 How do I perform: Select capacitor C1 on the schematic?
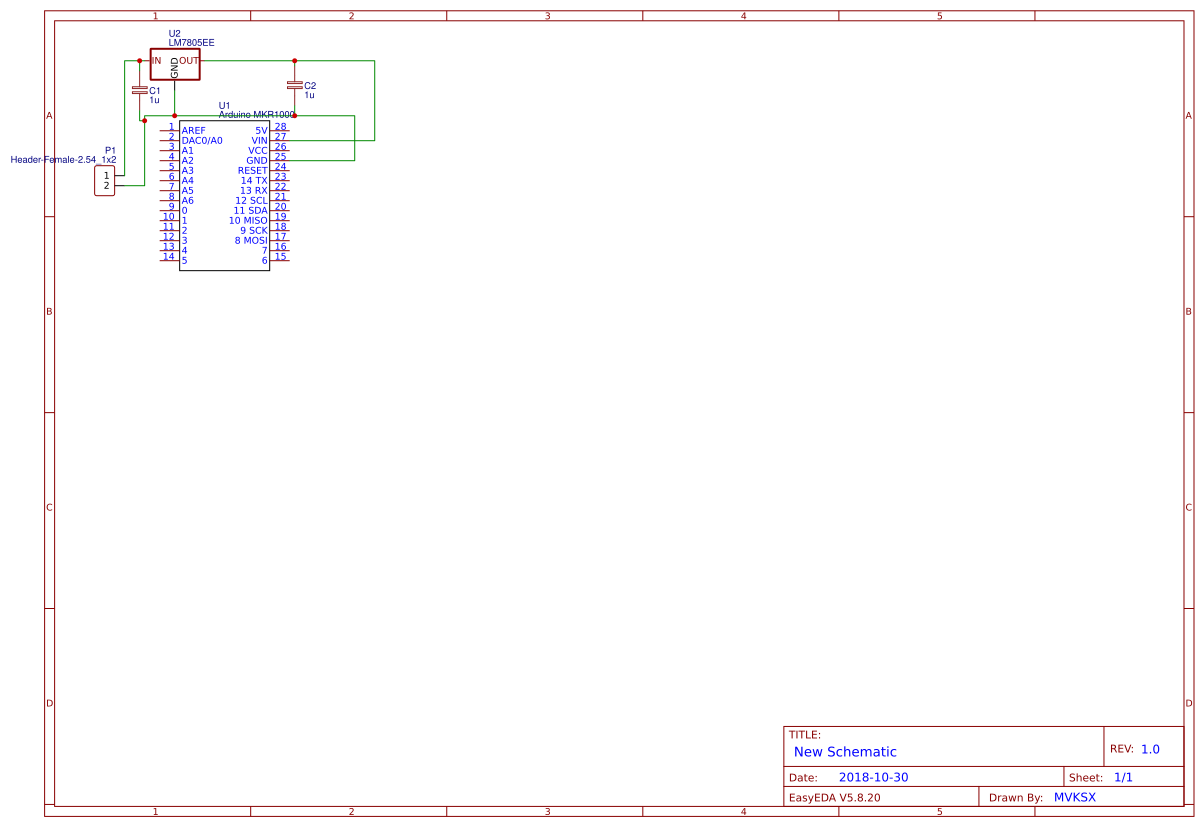[x=139, y=90]
